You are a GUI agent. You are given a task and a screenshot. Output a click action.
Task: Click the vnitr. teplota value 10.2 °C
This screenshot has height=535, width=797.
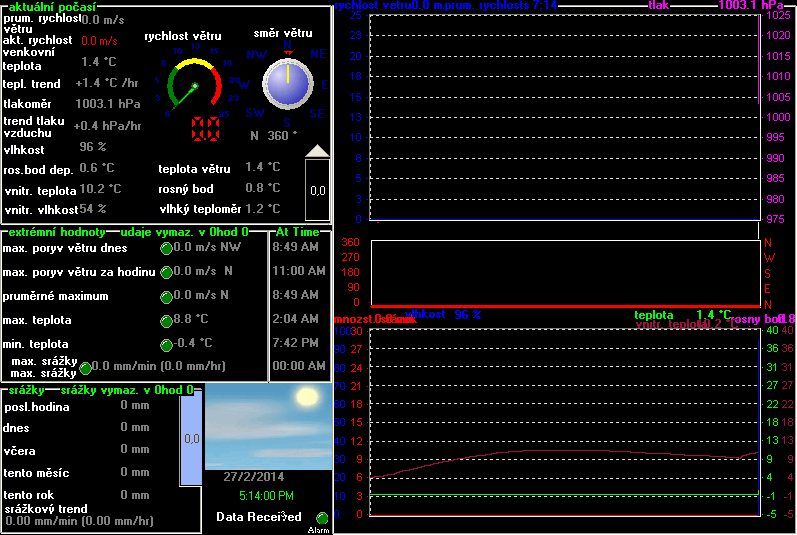[x=100, y=189]
